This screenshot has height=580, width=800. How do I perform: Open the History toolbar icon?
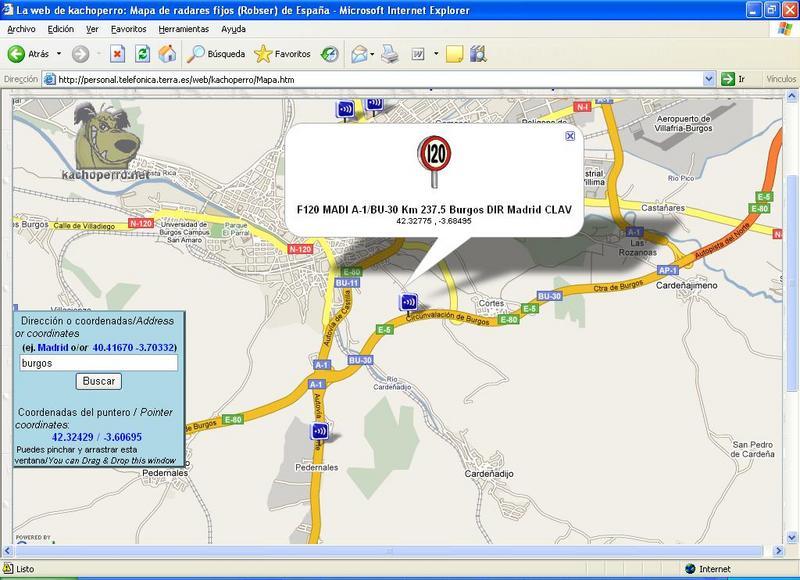point(329,54)
